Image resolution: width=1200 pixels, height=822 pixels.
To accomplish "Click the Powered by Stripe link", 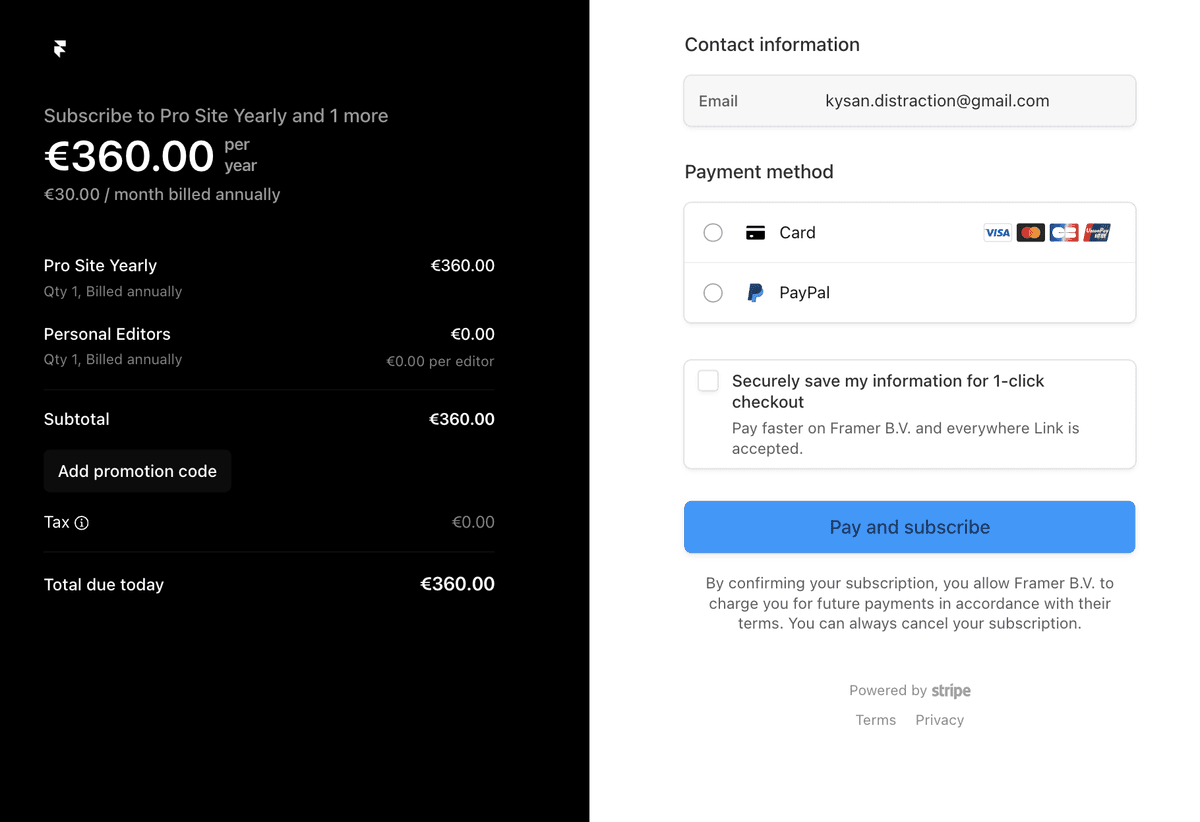I will (909, 691).
